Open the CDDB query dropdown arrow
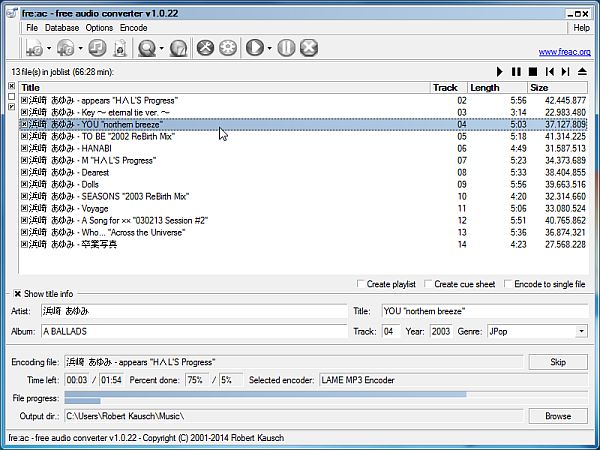The width and height of the screenshot is (600, 450). [161, 48]
